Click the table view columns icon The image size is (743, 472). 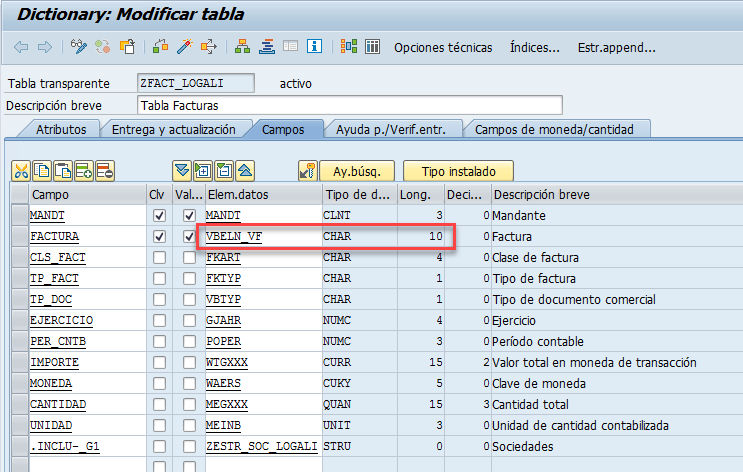tap(372, 46)
